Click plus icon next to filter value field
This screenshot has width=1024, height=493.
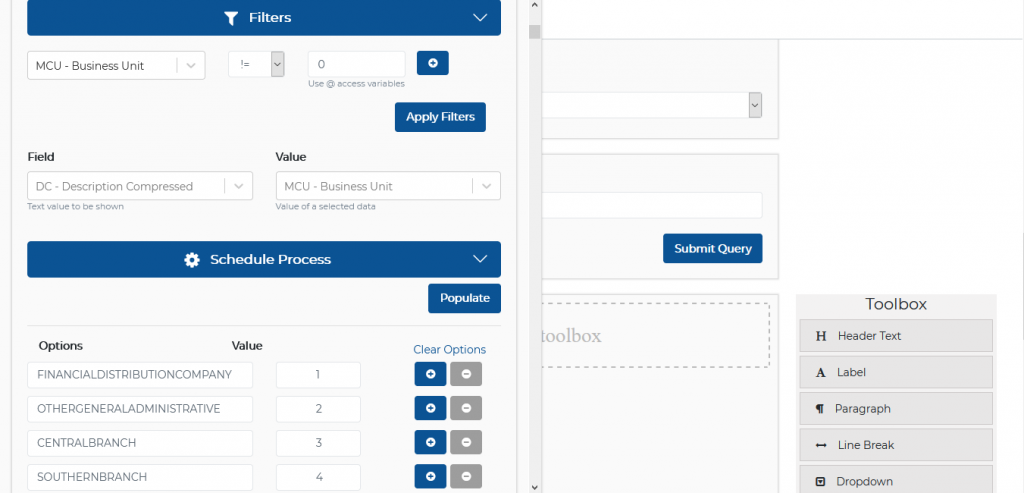point(432,63)
